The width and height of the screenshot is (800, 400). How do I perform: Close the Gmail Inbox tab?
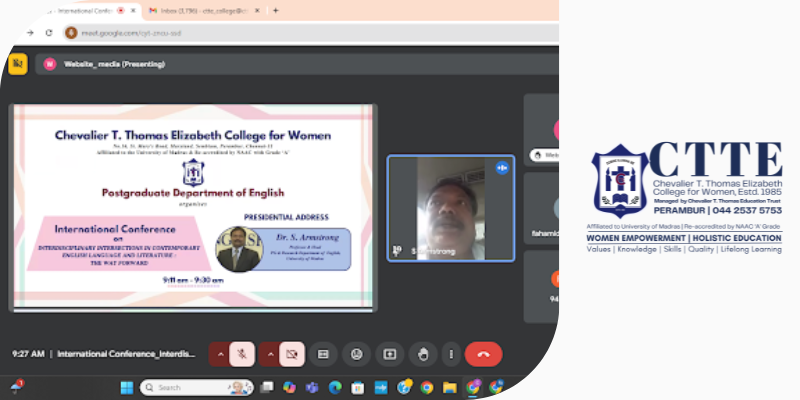coord(257,10)
